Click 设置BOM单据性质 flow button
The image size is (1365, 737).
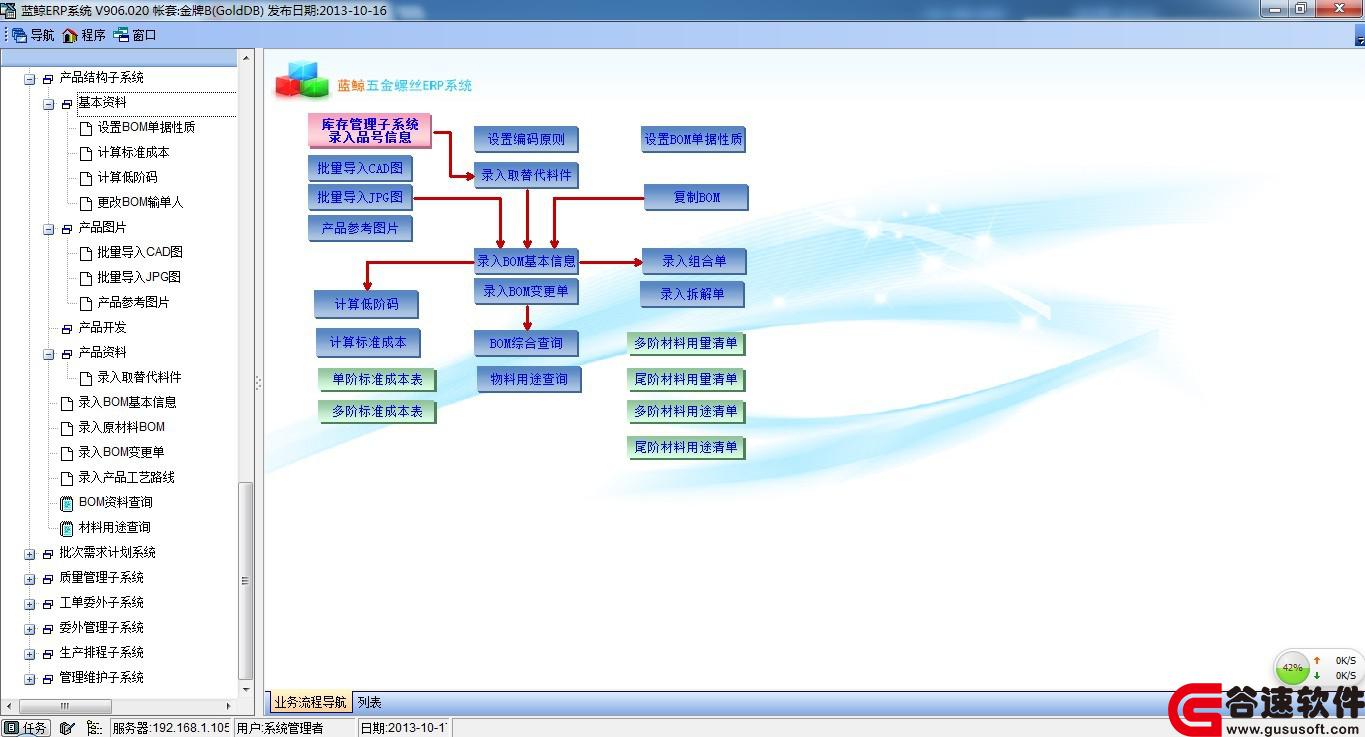[693, 139]
